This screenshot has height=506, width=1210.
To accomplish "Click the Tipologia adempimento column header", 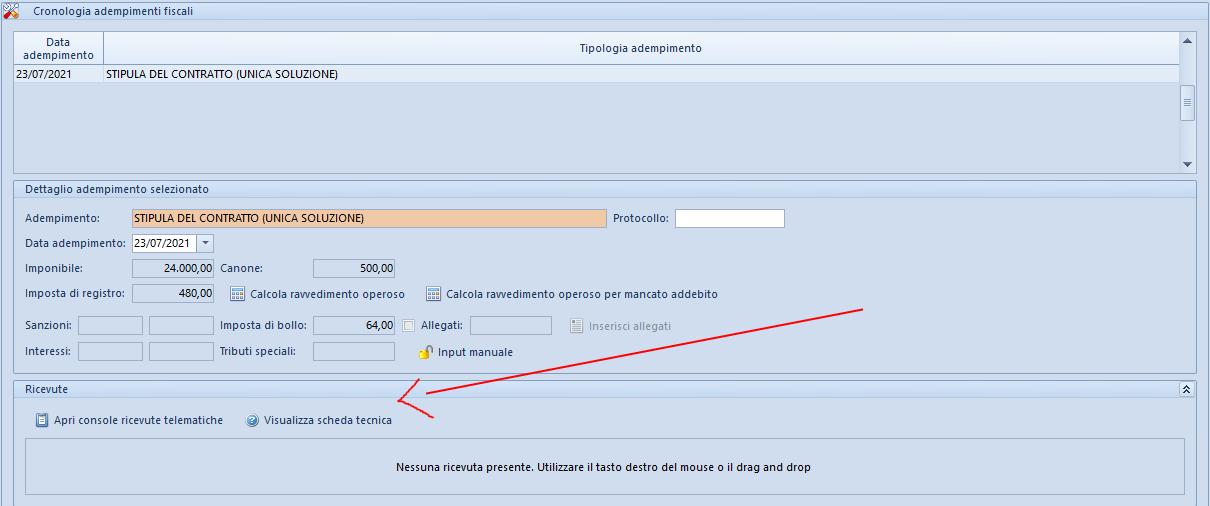I will [641, 49].
